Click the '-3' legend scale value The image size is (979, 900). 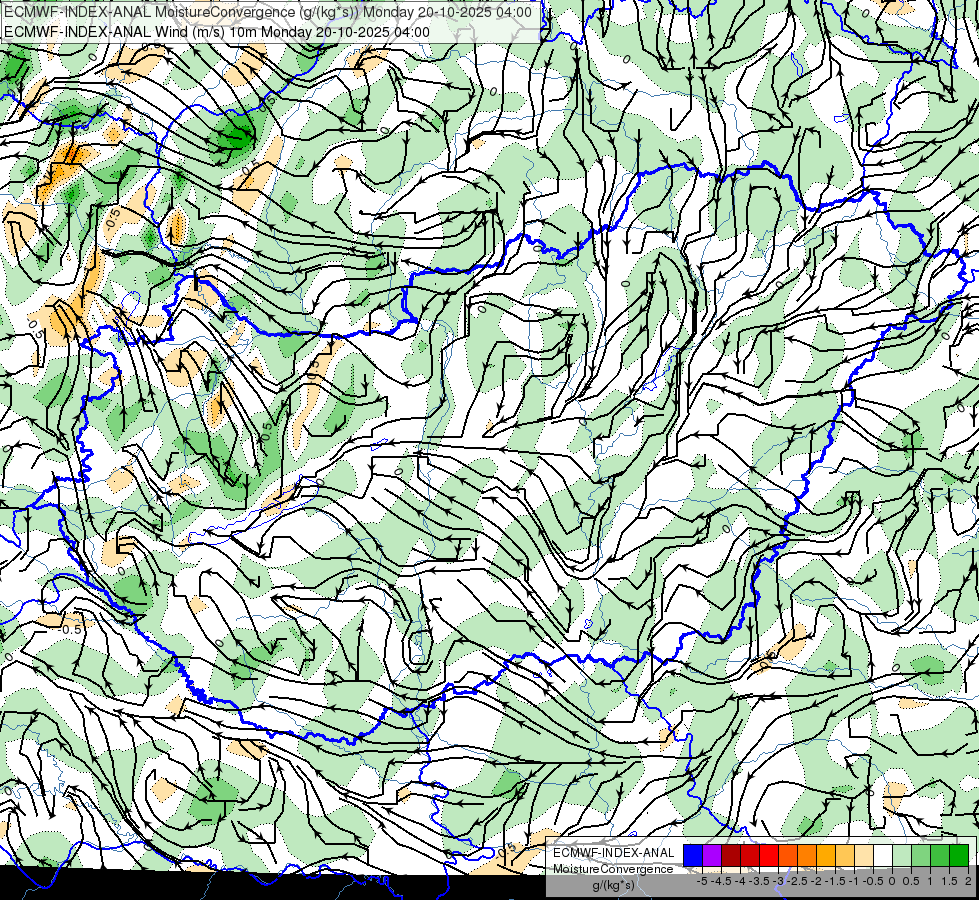pos(779,881)
